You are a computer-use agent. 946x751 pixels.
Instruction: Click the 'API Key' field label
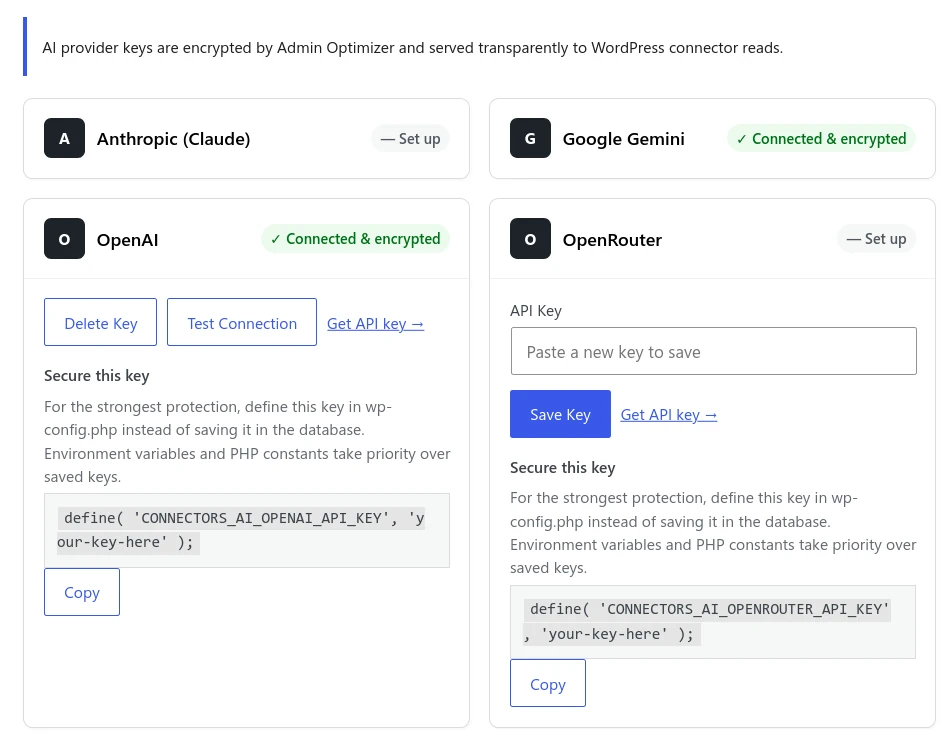pos(536,311)
